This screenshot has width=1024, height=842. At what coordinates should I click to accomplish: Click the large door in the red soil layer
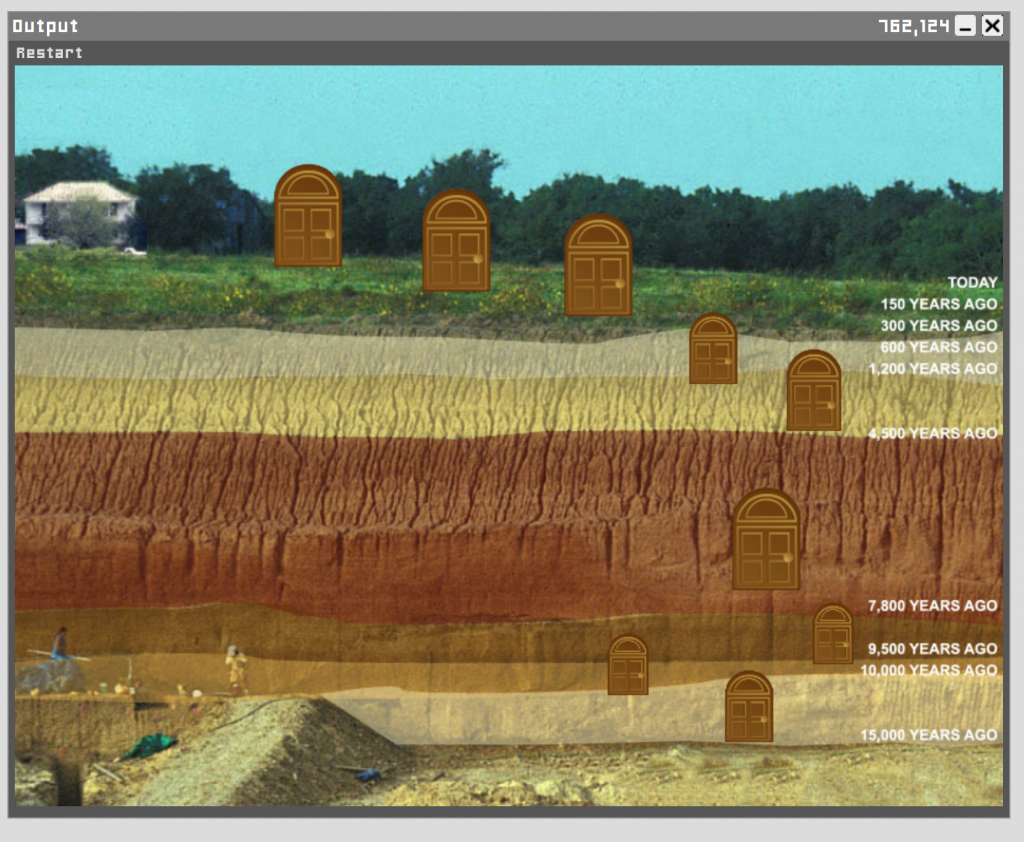765,539
